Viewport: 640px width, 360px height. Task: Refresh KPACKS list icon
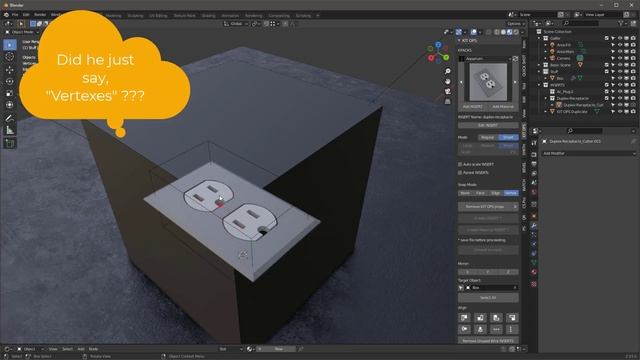click(516, 59)
